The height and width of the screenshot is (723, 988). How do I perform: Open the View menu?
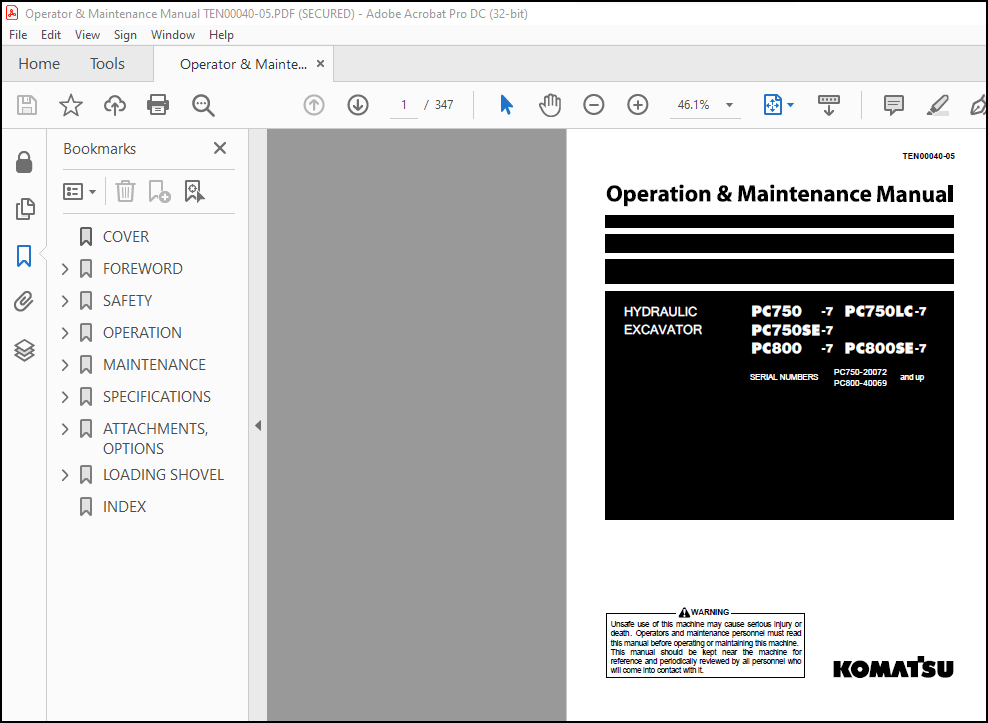[87, 35]
